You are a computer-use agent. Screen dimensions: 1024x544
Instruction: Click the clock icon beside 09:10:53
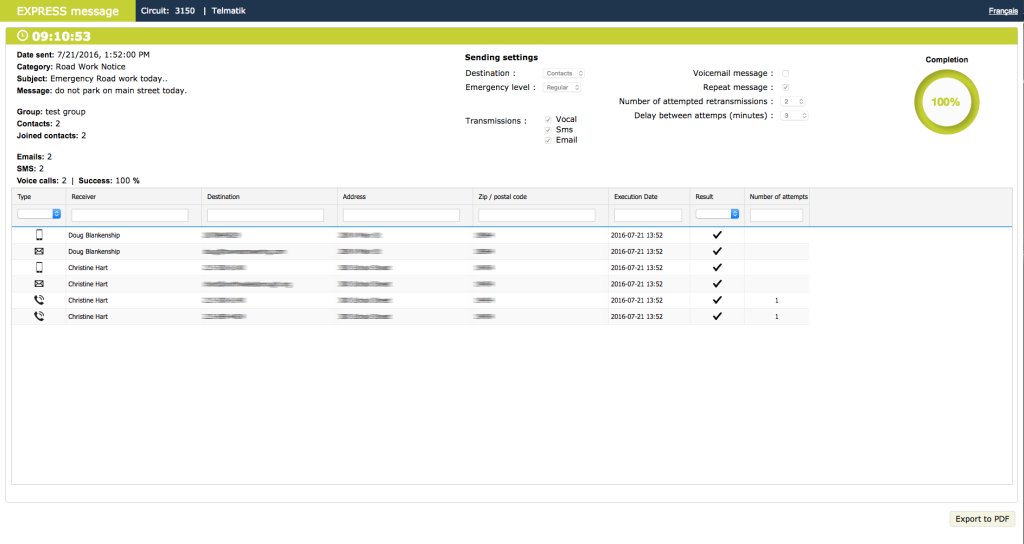[23, 36]
